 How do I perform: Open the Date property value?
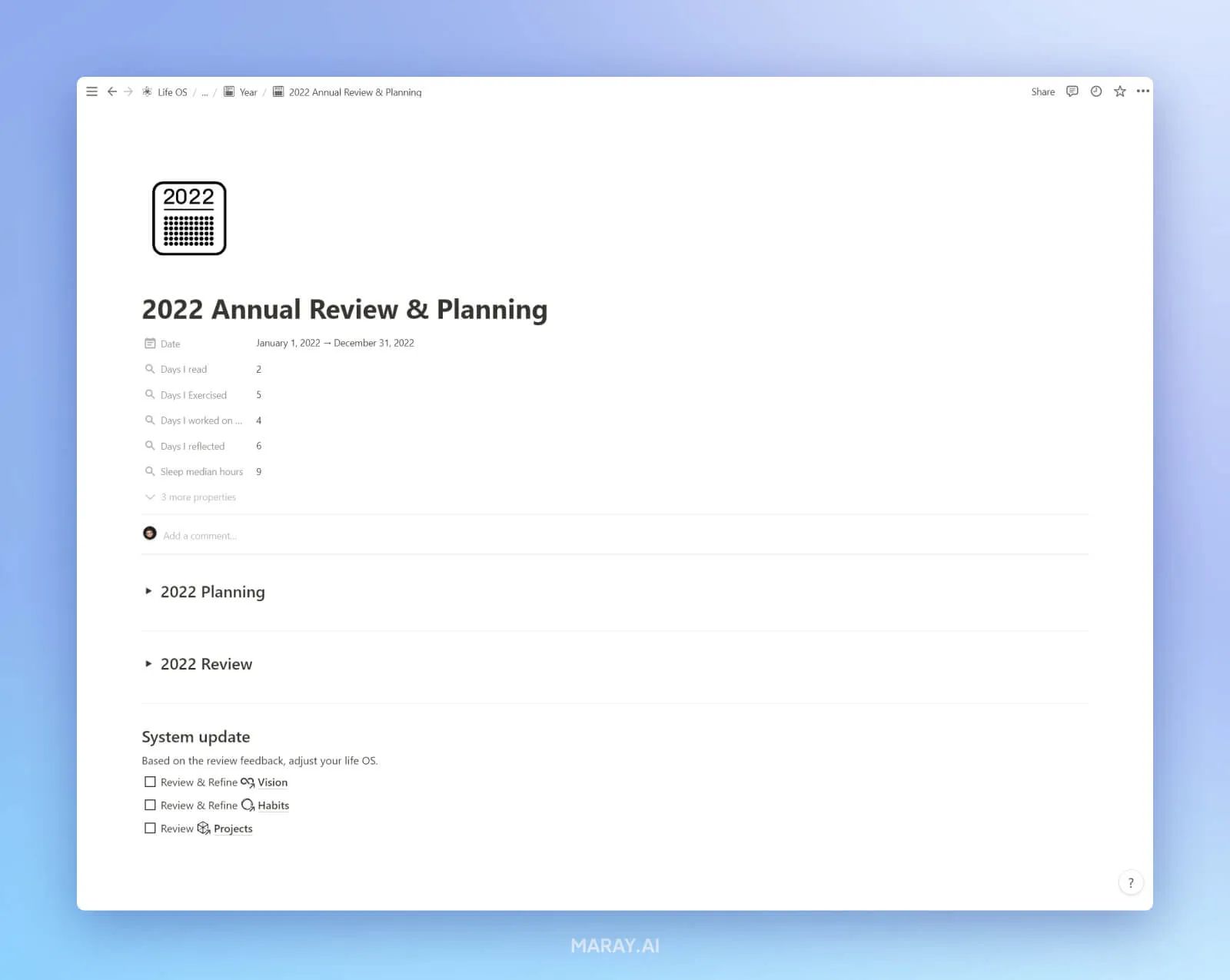click(x=334, y=343)
